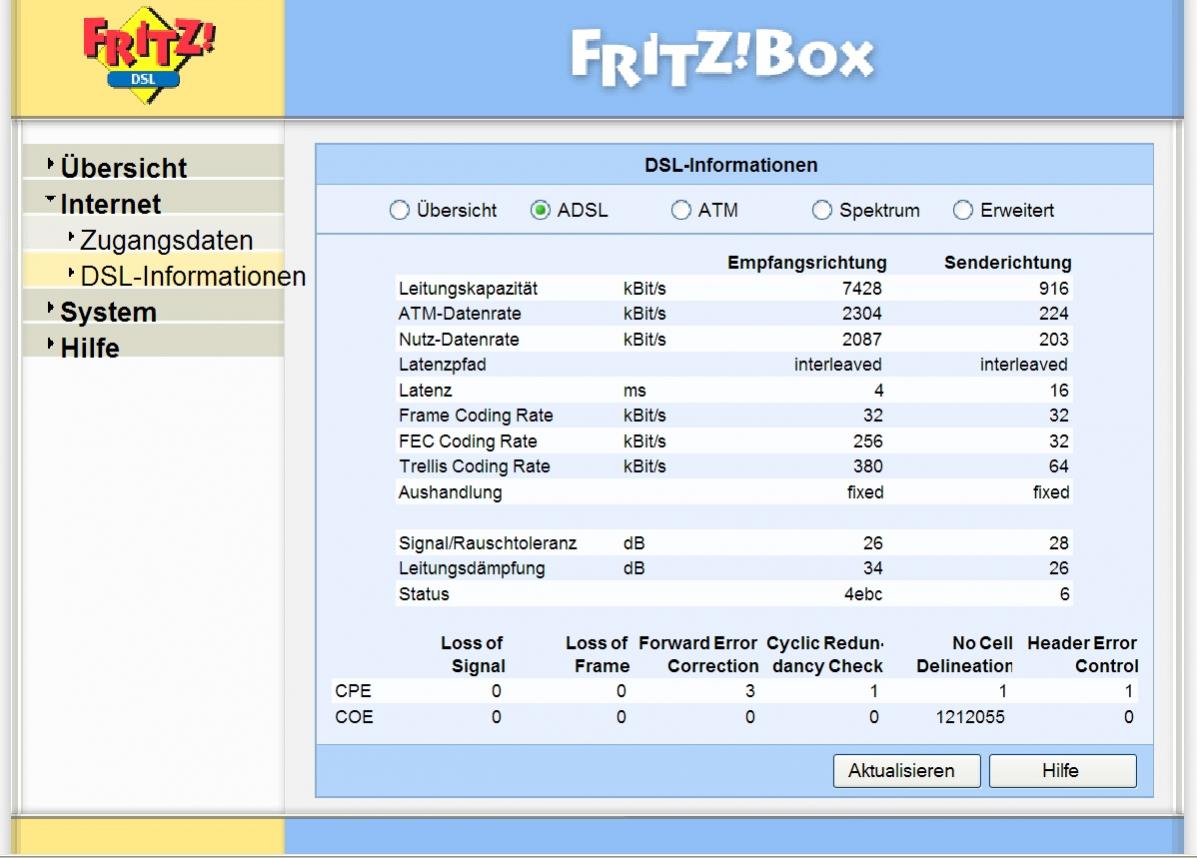Click the ATM-Datenrate row label
The image size is (1197, 858).
460,314
